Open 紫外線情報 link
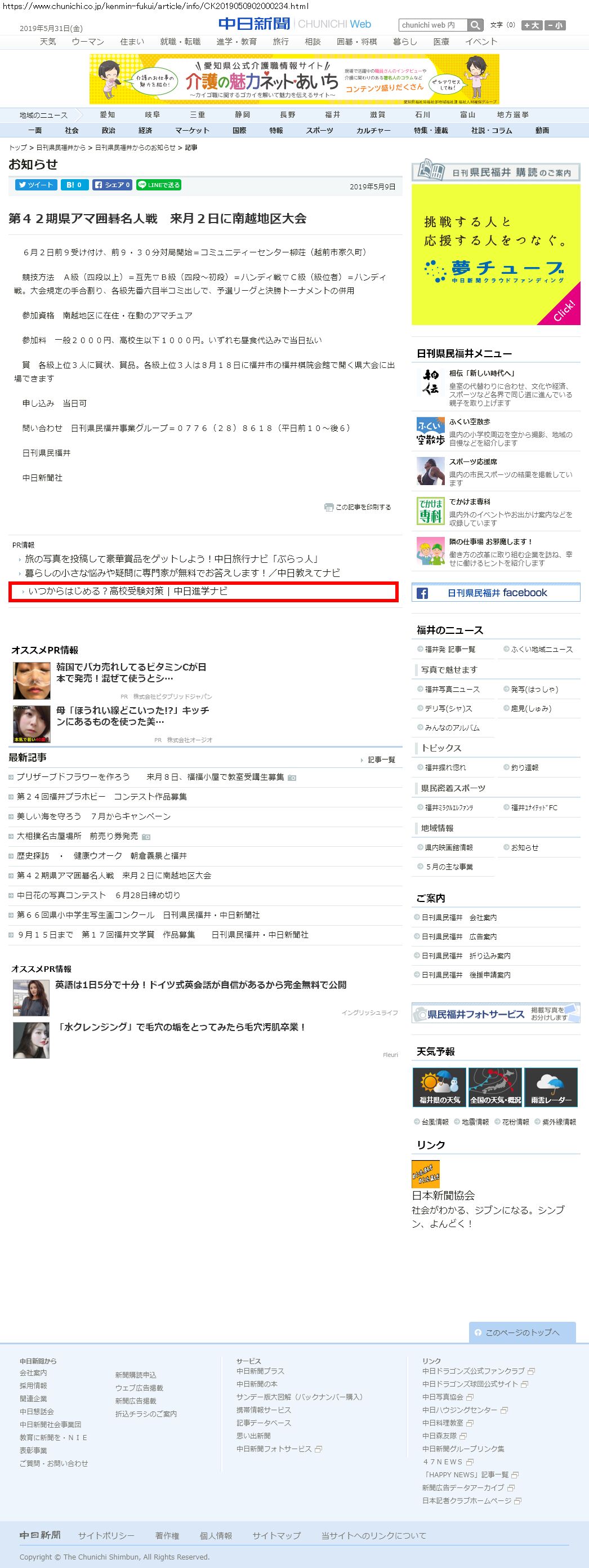The width and height of the screenshot is (589, 1568). [559, 1122]
